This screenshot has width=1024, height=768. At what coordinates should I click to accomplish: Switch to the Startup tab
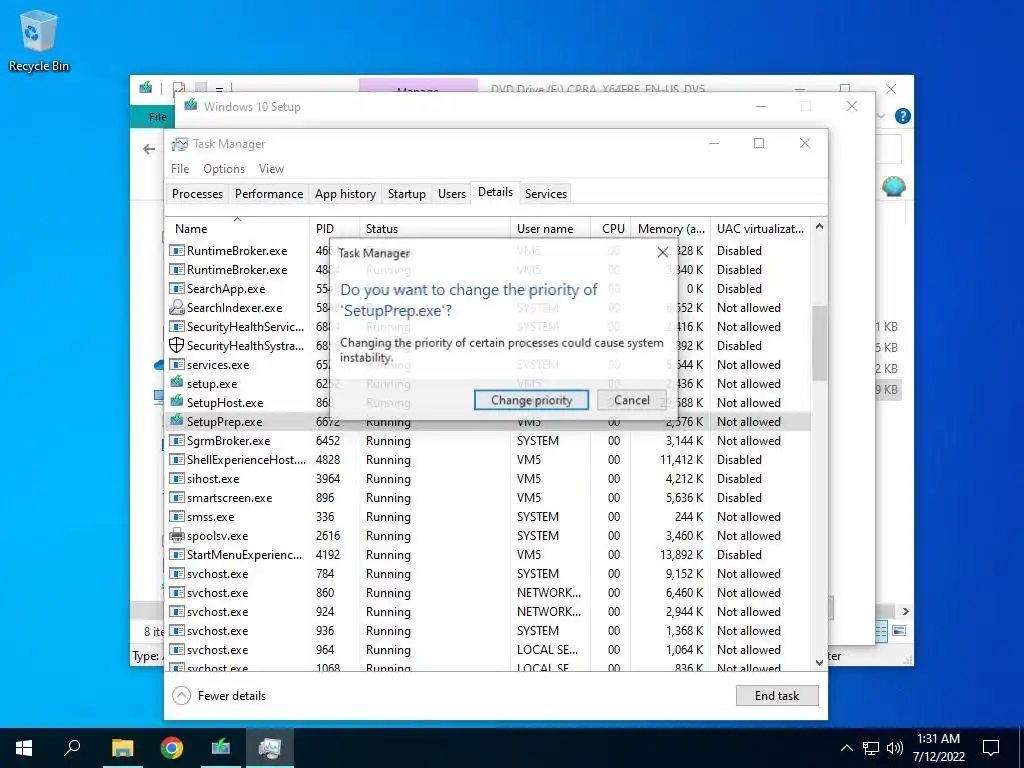pos(406,193)
